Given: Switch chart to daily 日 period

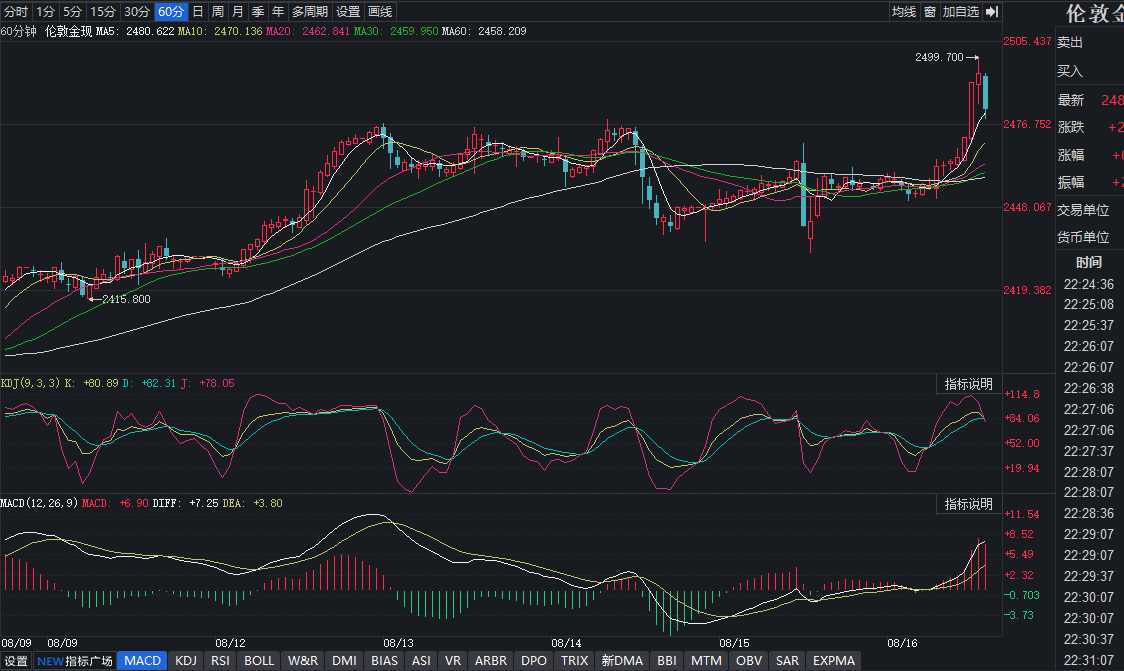Looking at the screenshot, I should point(198,11).
